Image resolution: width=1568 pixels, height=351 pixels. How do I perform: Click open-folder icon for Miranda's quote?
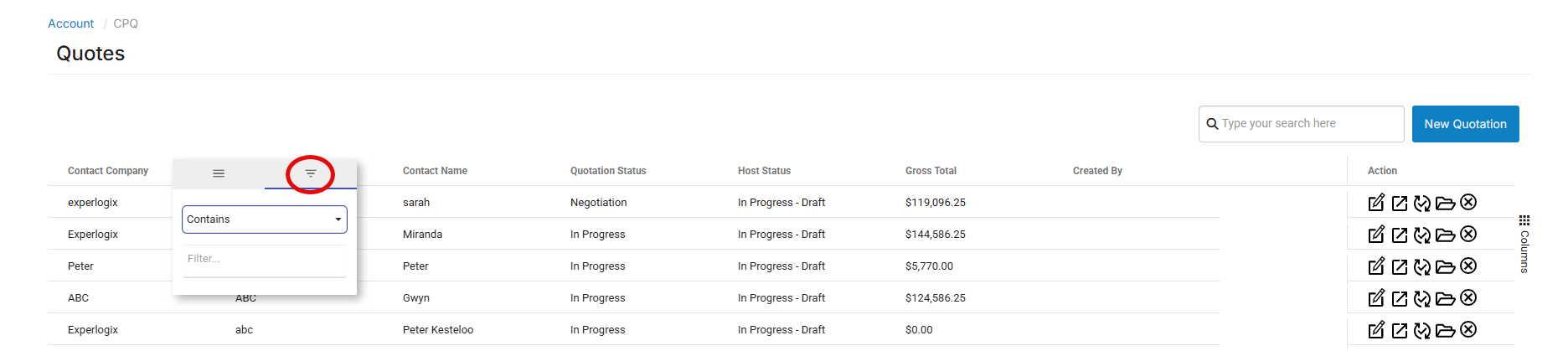tap(1445, 235)
